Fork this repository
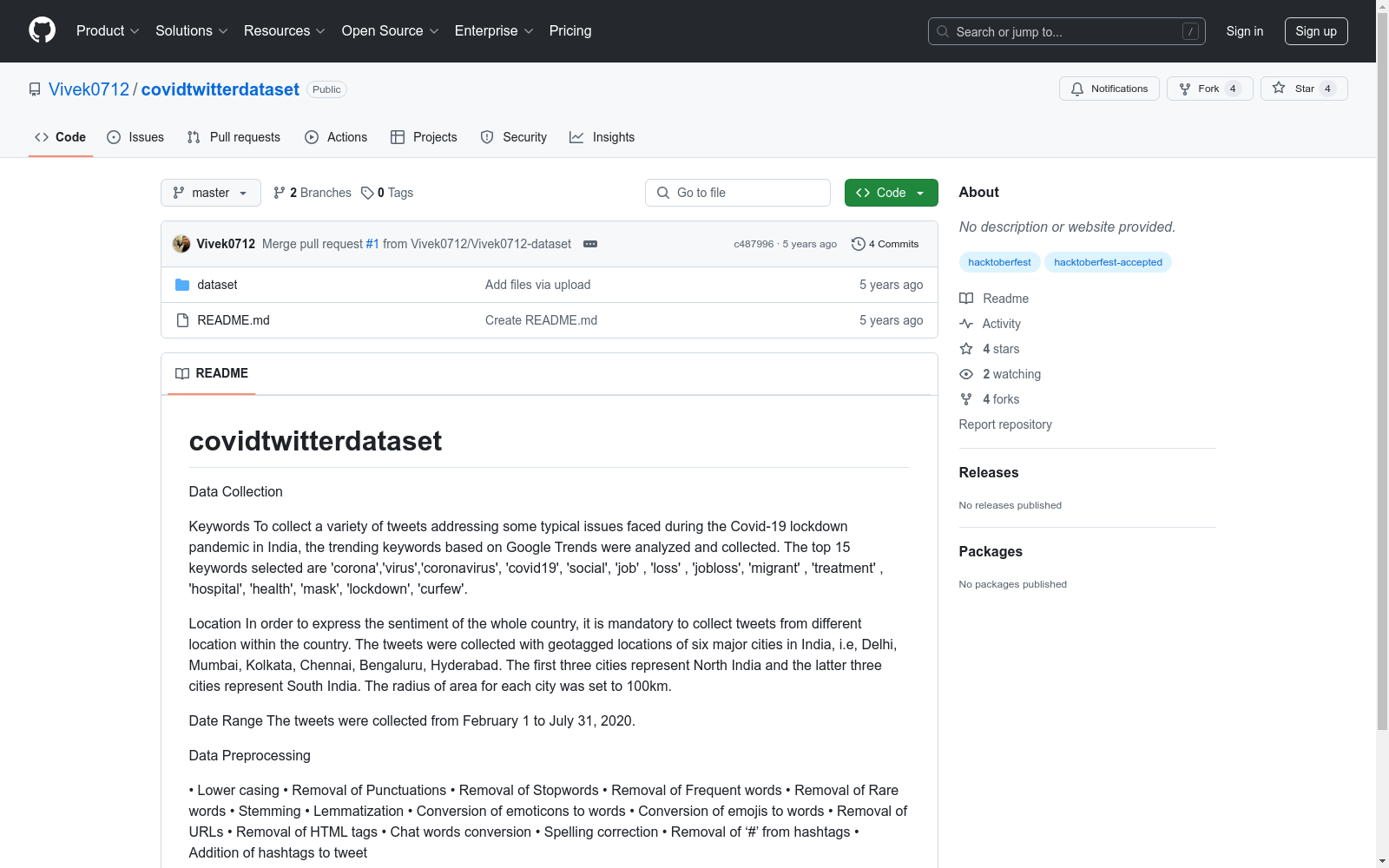This screenshot has width=1389, height=868. [x=1210, y=89]
